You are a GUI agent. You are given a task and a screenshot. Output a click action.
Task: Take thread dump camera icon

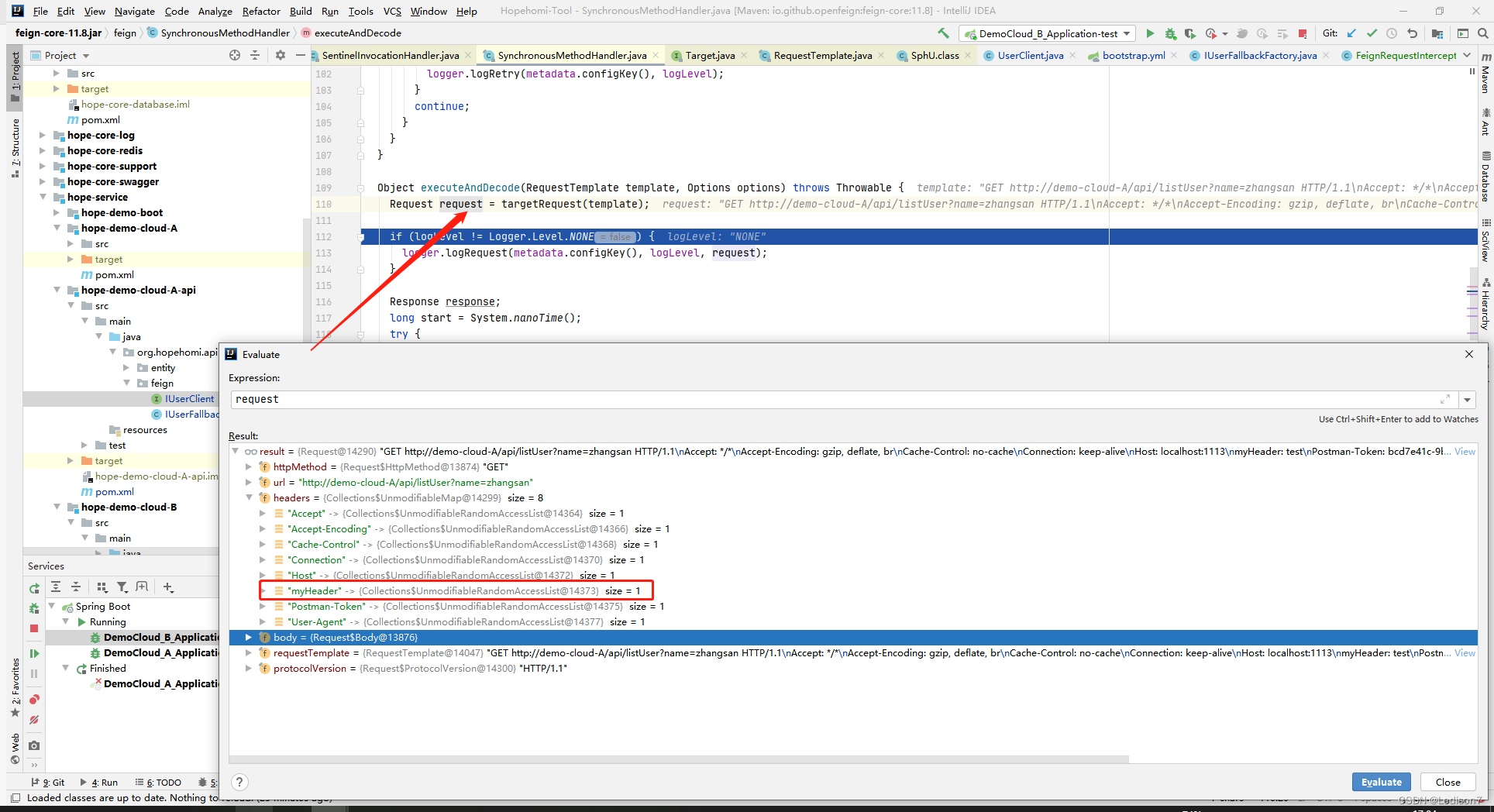(34, 745)
